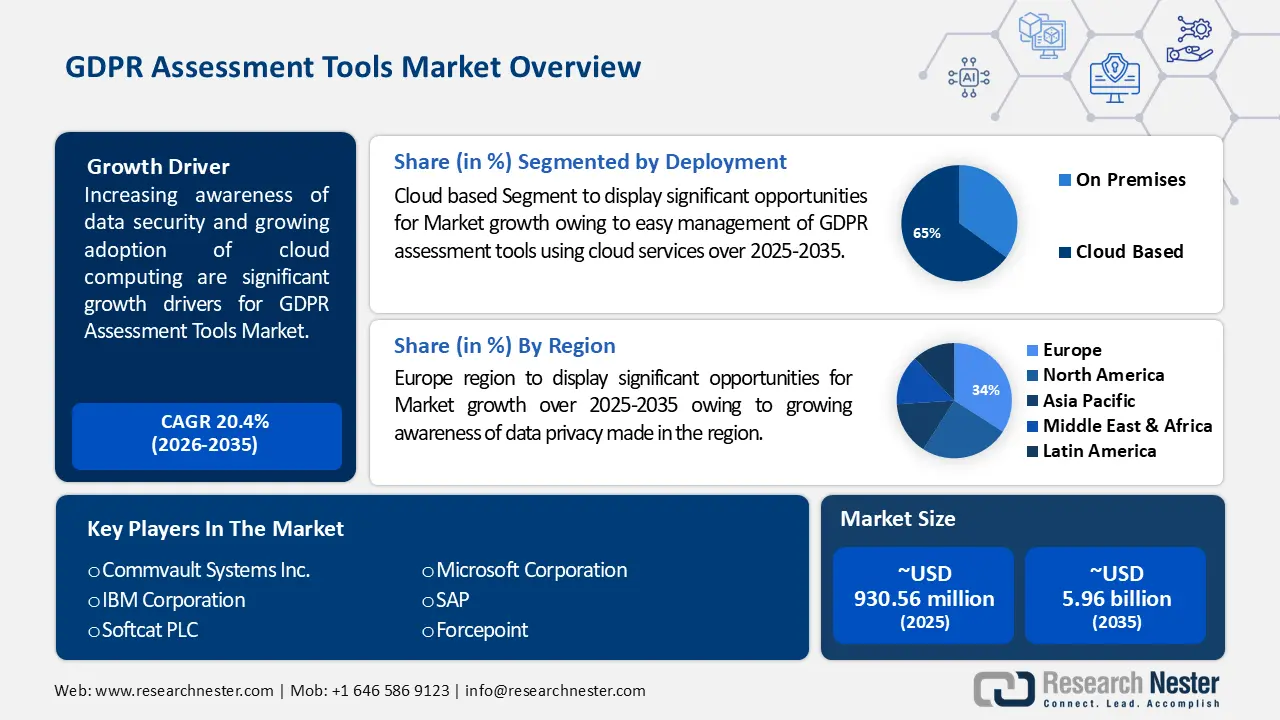Click the growth driver description paragraph
Image resolution: width=1280 pixels, height=720 pixels.
point(207,263)
